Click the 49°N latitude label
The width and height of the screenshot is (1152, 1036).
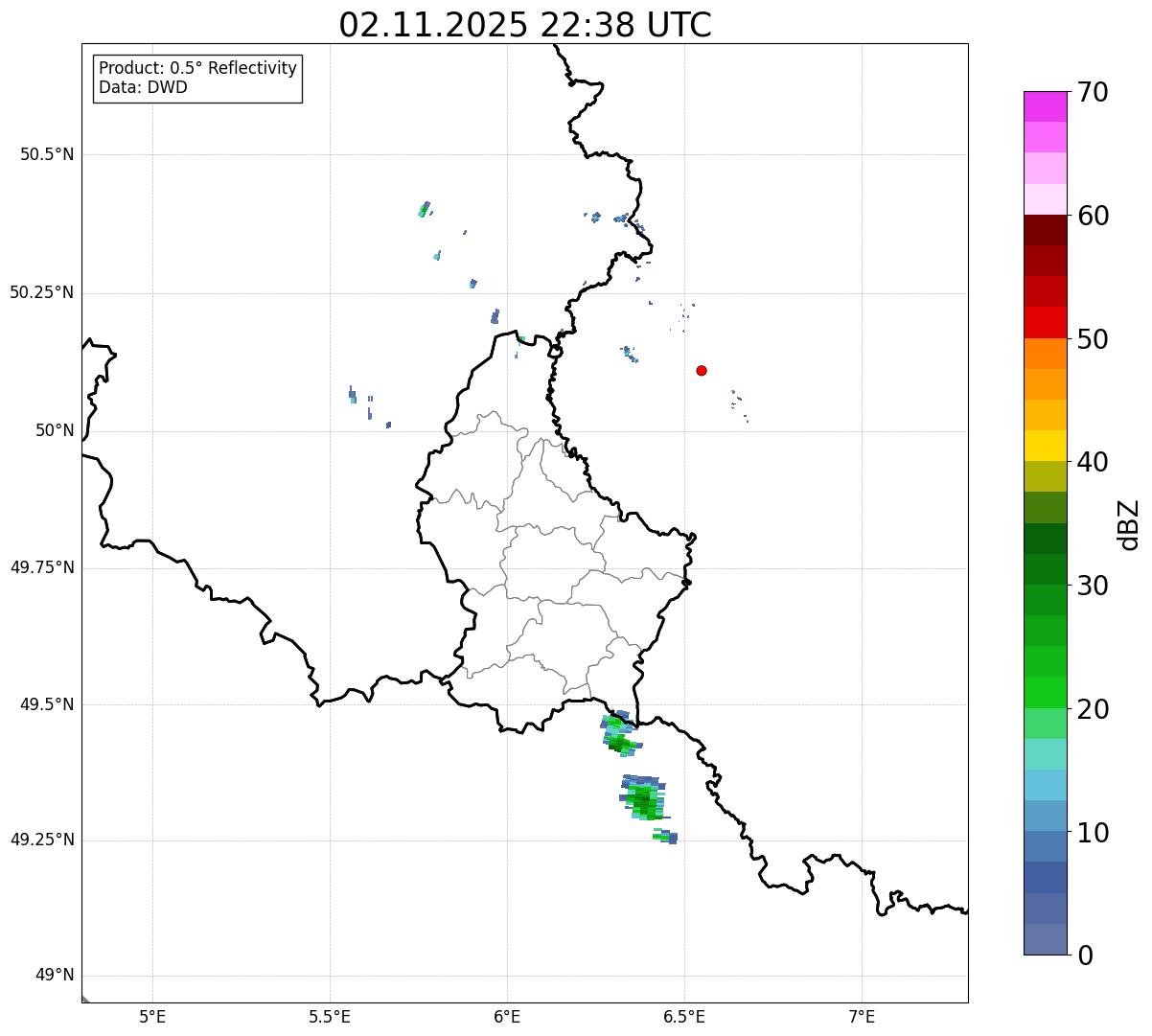(55, 976)
